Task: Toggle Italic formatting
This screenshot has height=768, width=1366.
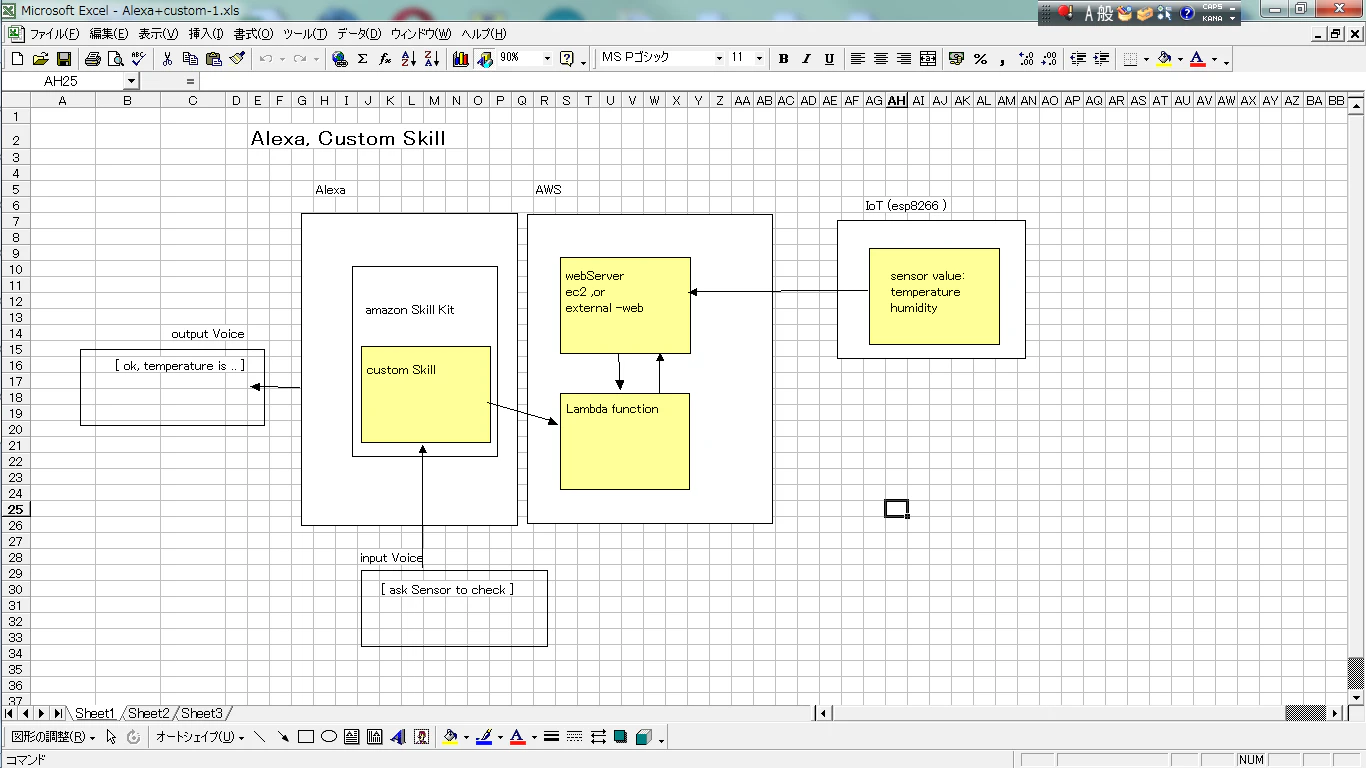Action: (806, 59)
